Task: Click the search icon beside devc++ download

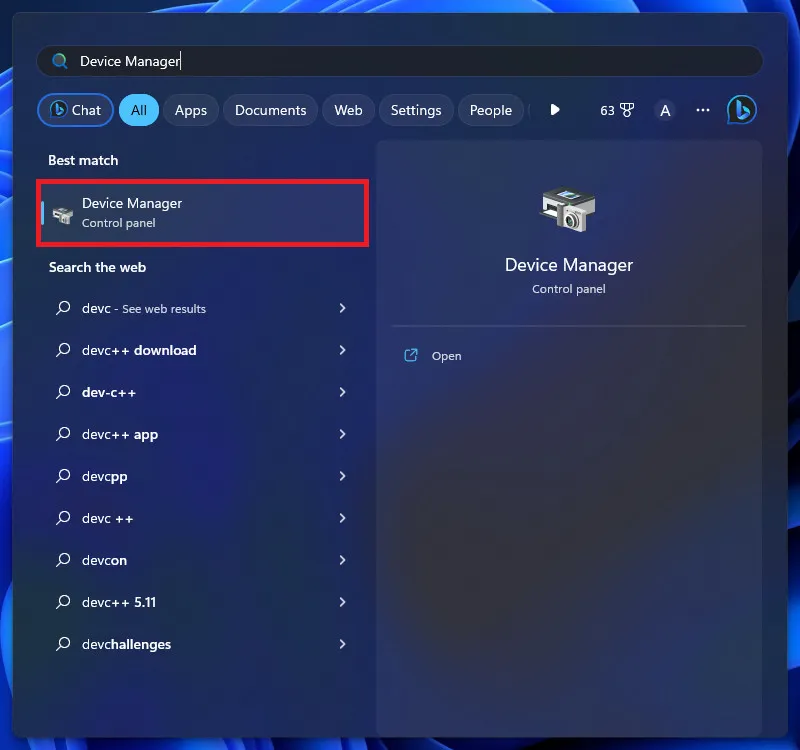Action: pyautogui.click(x=63, y=349)
